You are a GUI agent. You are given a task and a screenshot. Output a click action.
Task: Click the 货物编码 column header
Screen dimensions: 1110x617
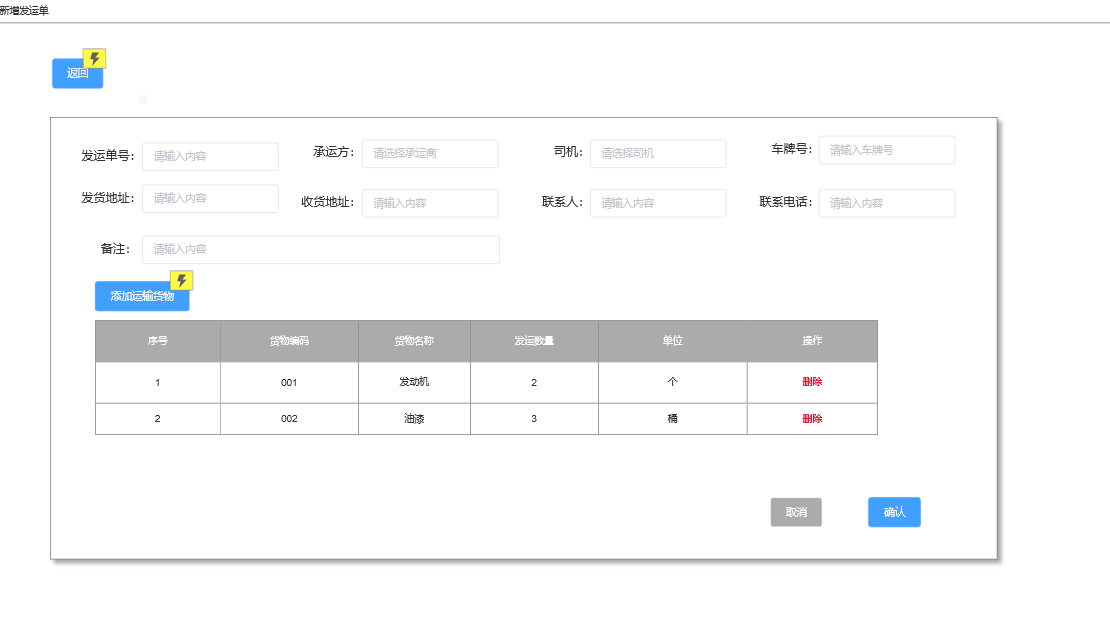coord(289,341)
